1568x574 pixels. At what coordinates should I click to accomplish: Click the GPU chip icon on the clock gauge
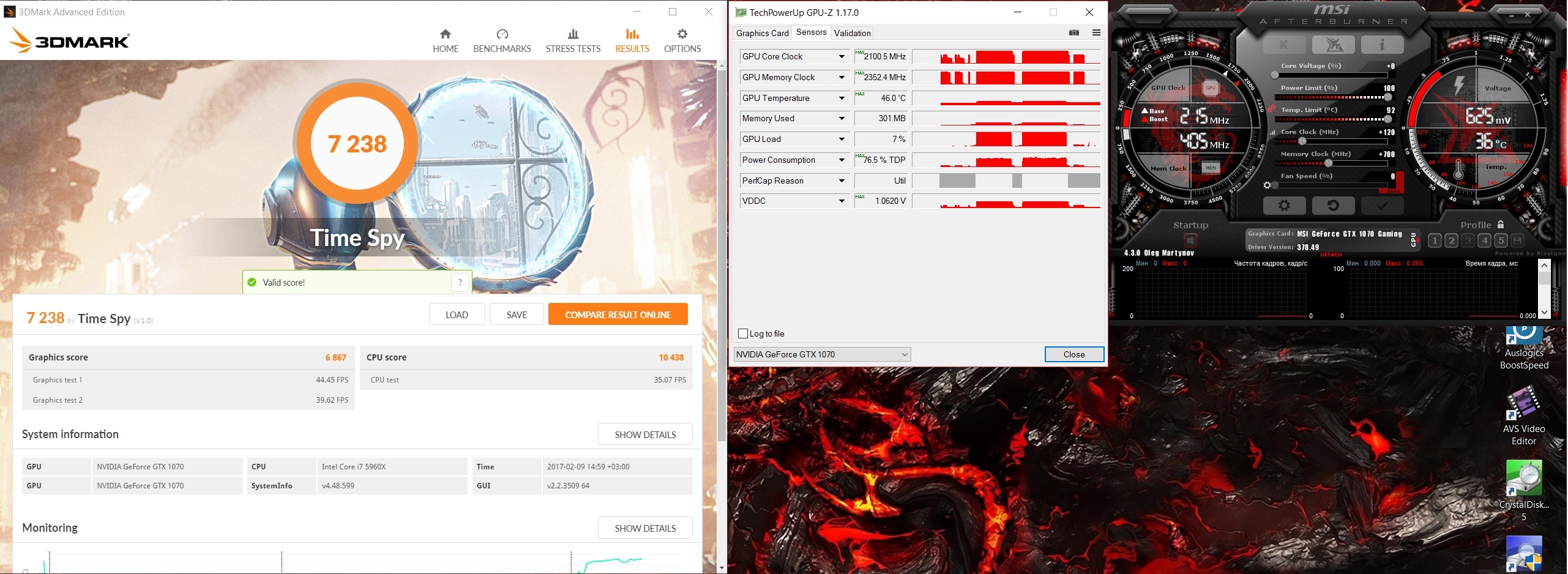1210,88
